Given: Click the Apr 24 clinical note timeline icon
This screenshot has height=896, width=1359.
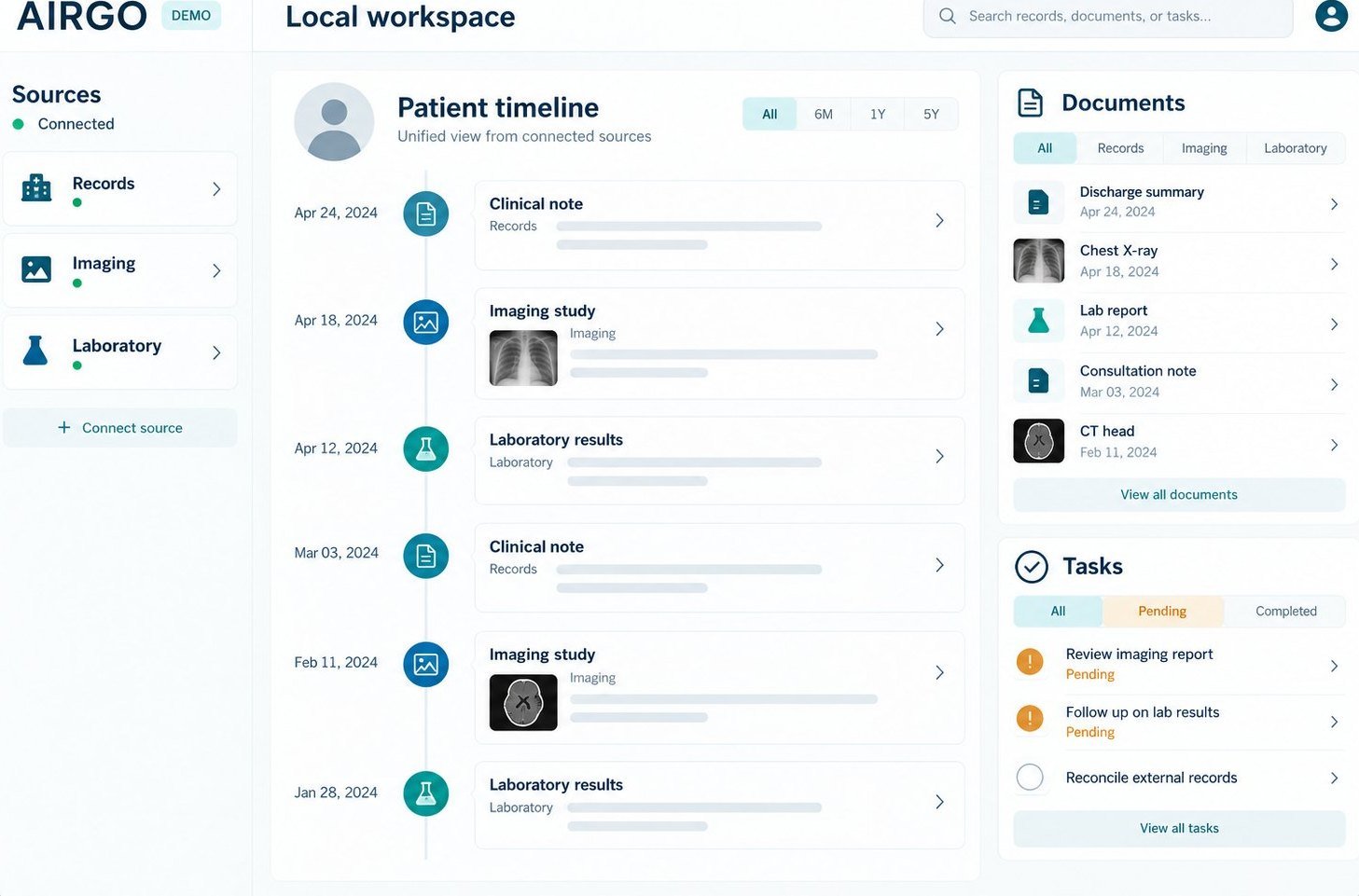Looking at the screenshot, I should (426, 214).
